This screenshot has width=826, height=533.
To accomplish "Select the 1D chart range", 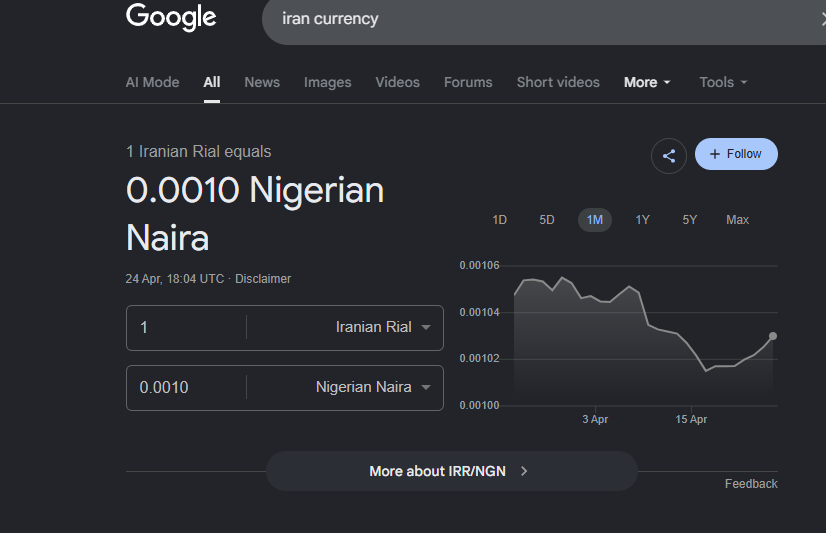I will click(x=499, y=220).
